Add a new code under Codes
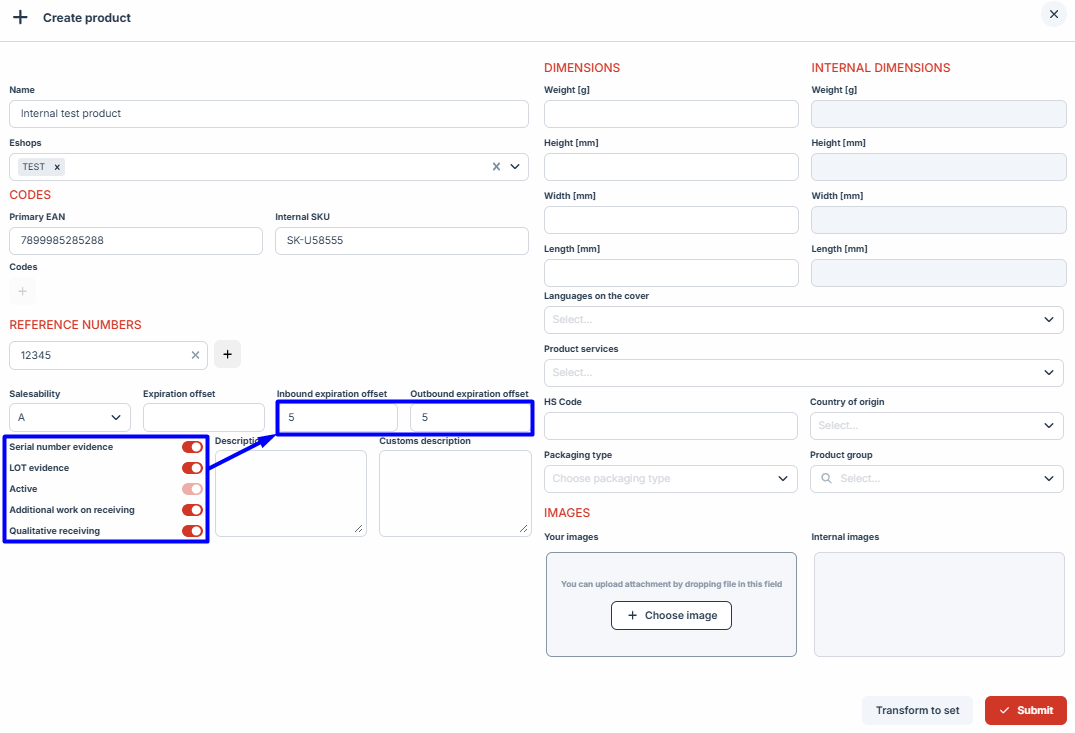1075x733 pixels. pos(22,291)
